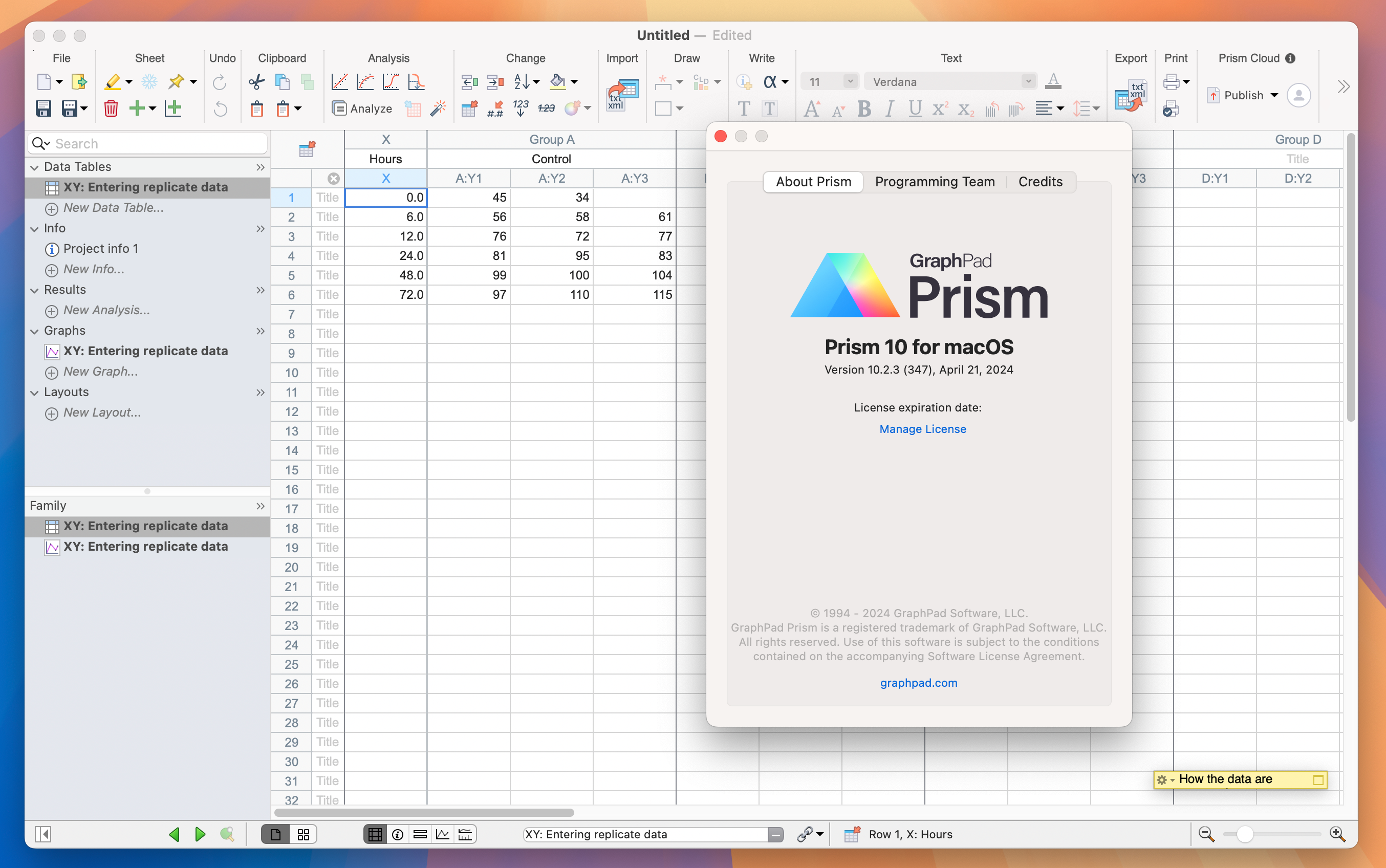This screenshot has height=868, width=1386.
Task: Click the zoom in magnifier icon
Action: click(1337, 834)
